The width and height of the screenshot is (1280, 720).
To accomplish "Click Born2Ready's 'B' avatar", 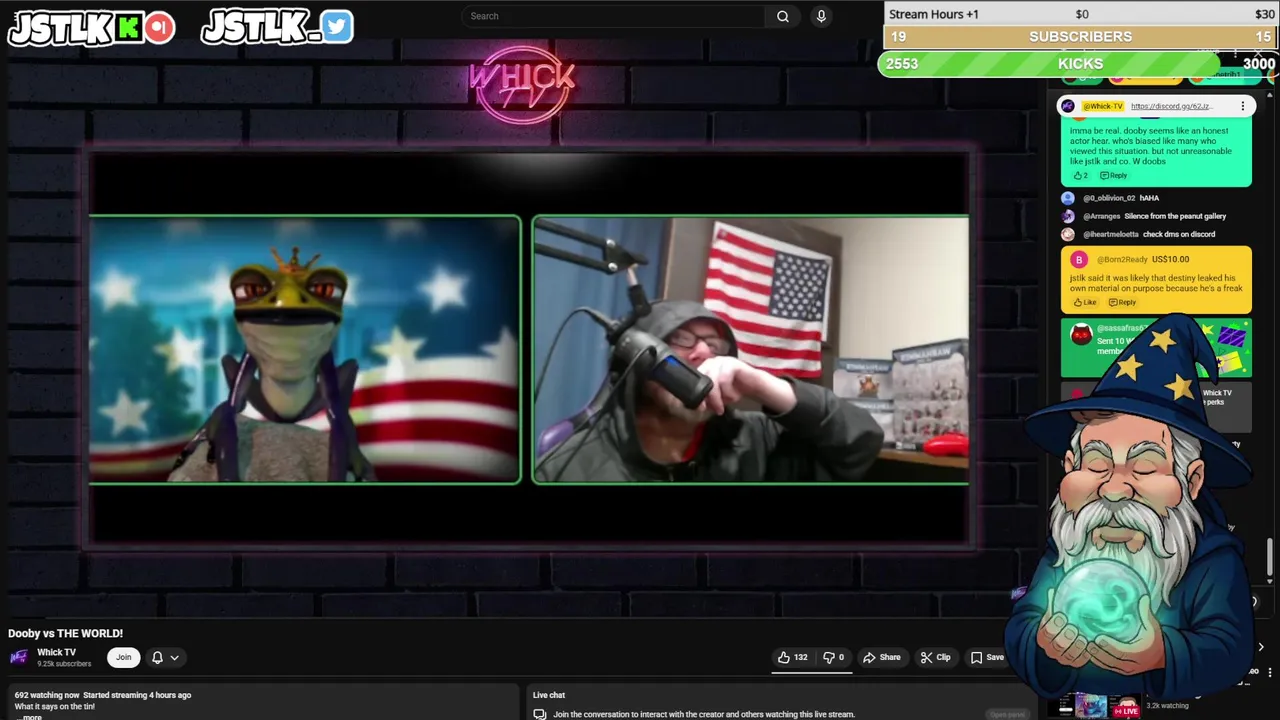I will 1079,260.
